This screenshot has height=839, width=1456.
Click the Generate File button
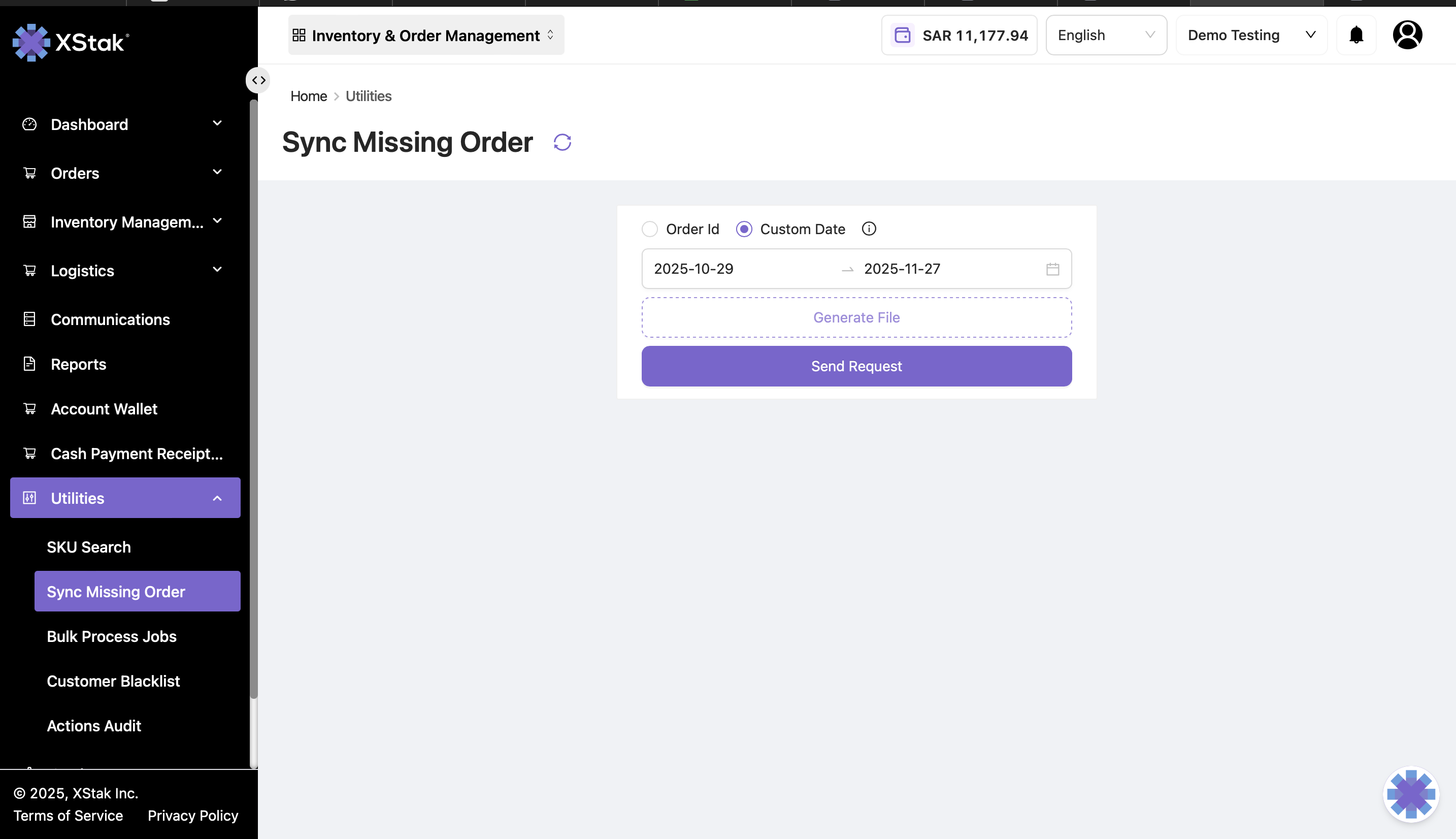pyautogui.click(x=856, y=317)
